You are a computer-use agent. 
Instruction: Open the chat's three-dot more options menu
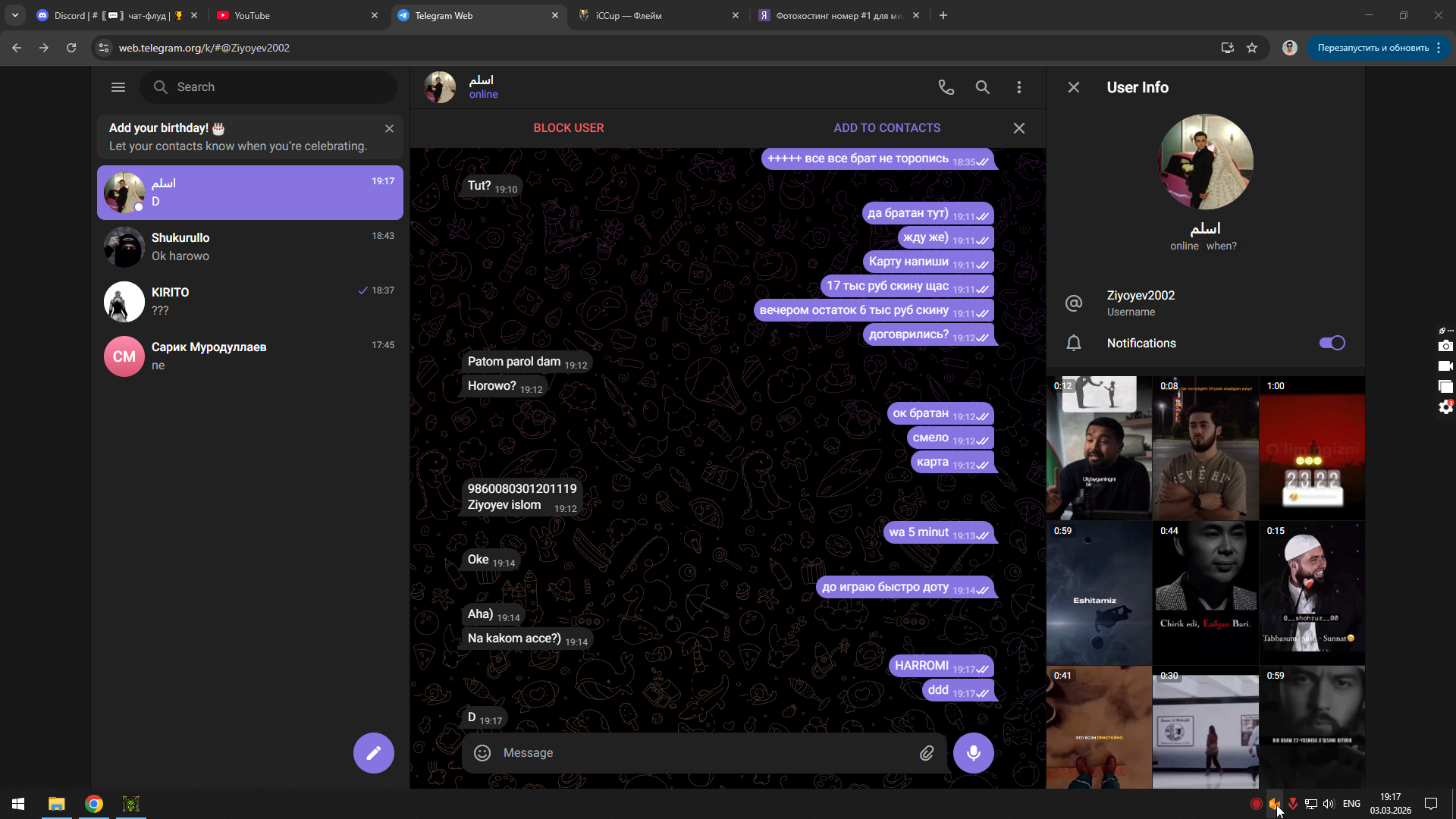[x=1018, y=87]
